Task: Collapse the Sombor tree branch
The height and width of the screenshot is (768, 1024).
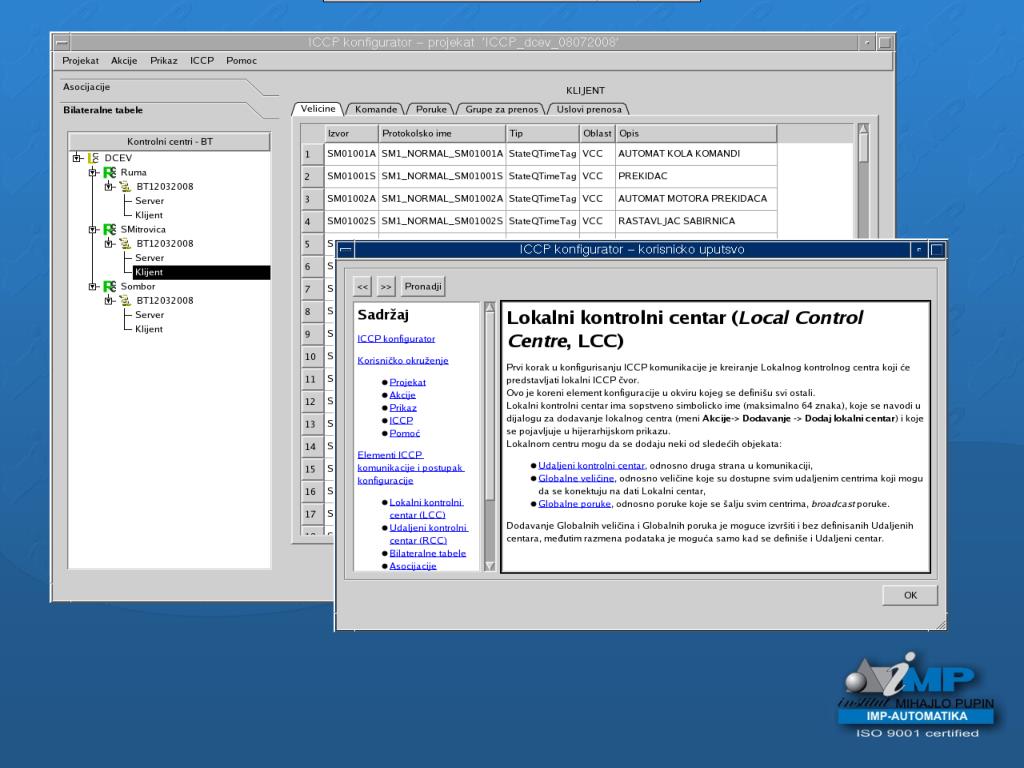Action: 92,286
